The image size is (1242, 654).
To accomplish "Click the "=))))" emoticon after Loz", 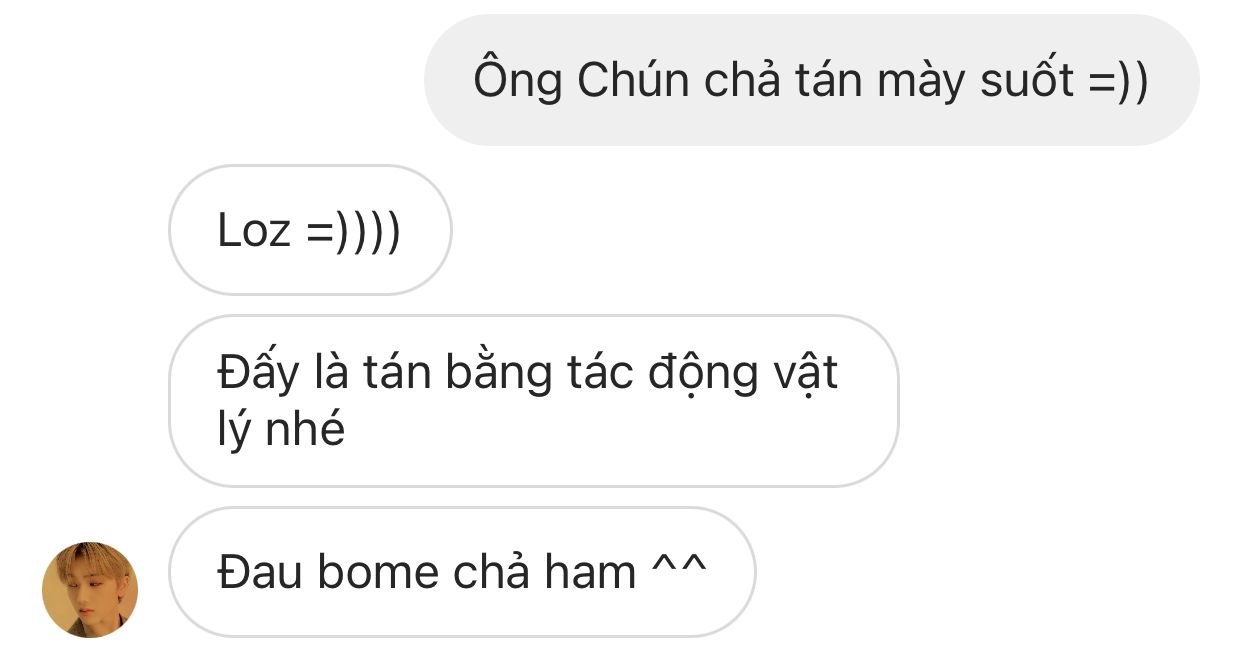I will (x=354, y=231).
